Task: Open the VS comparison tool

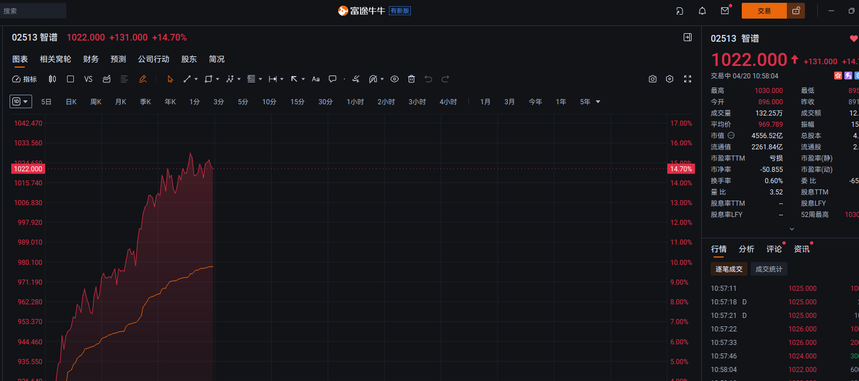Action: click(x=88, y=79)
